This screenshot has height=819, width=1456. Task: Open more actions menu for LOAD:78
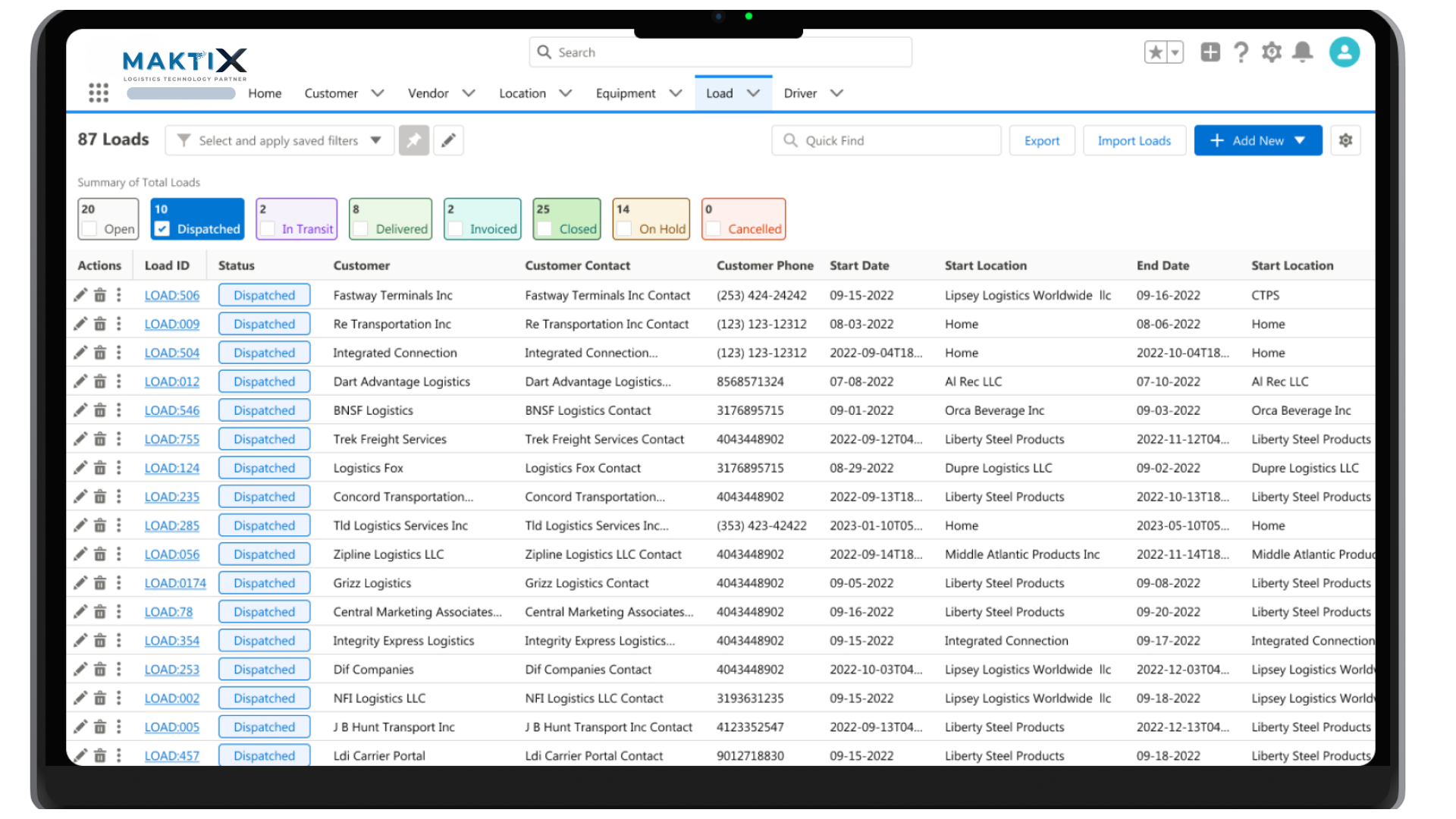click(119, 612)
